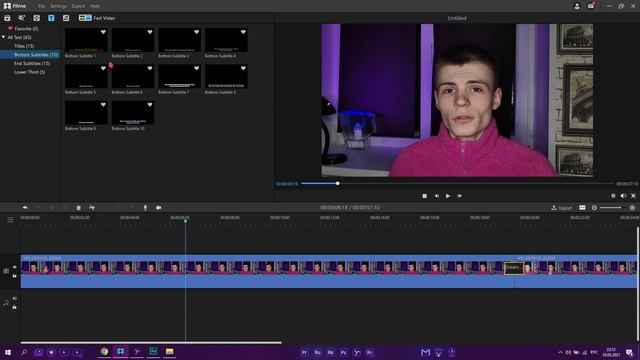This screenshot has height=360, width=640.
Task: Select the End Subtitles (15) category
Action: (x=32, y=64)
